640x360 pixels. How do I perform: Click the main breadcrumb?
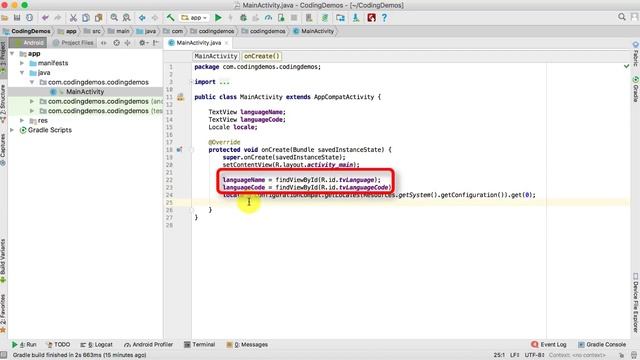(x=118, y=31)
